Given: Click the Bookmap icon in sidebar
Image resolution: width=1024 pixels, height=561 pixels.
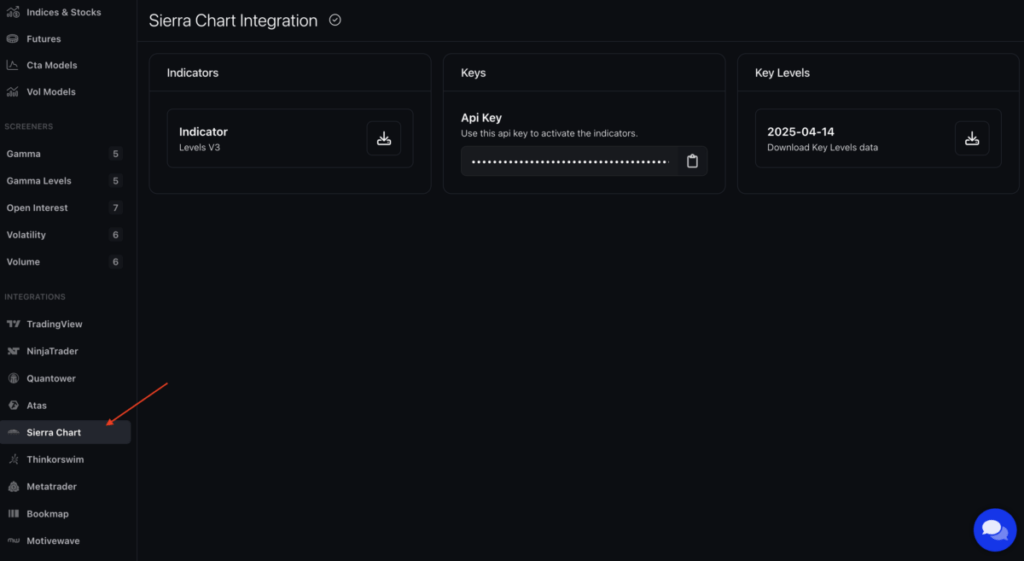Looking at the screenshot, I should (x=13, y=513).
